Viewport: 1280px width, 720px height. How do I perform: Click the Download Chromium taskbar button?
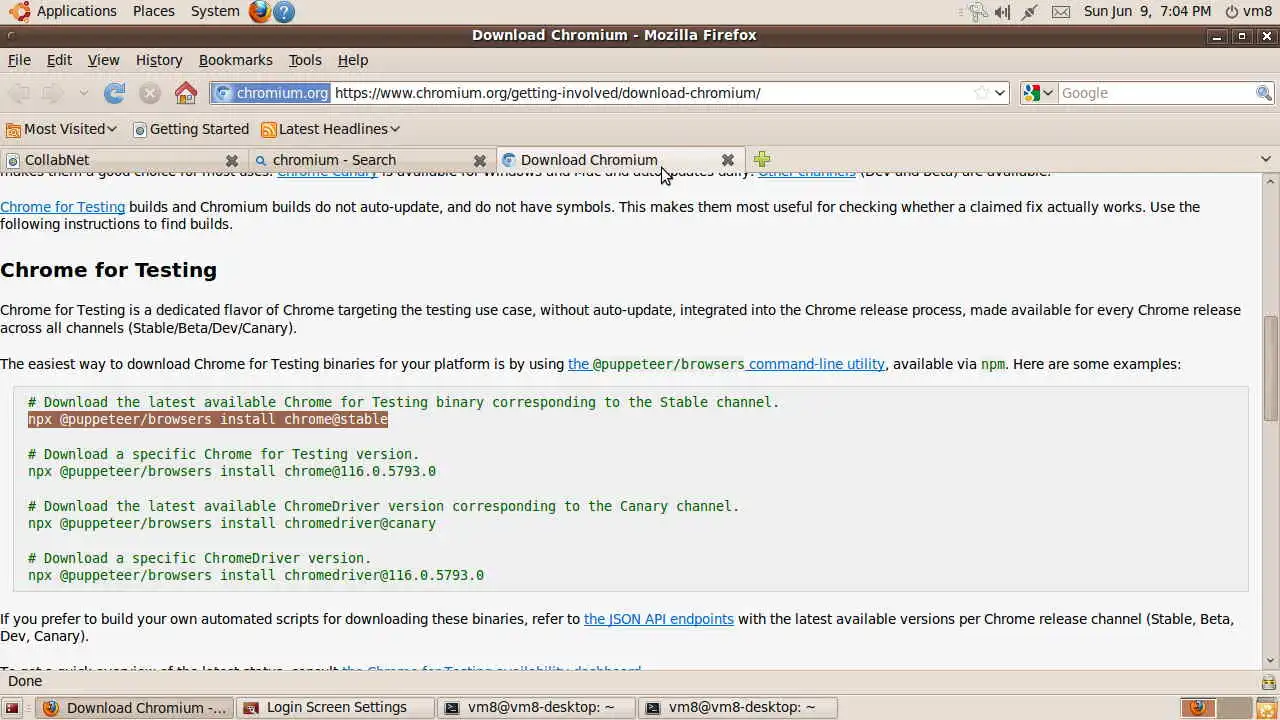(x=135, y=708)
